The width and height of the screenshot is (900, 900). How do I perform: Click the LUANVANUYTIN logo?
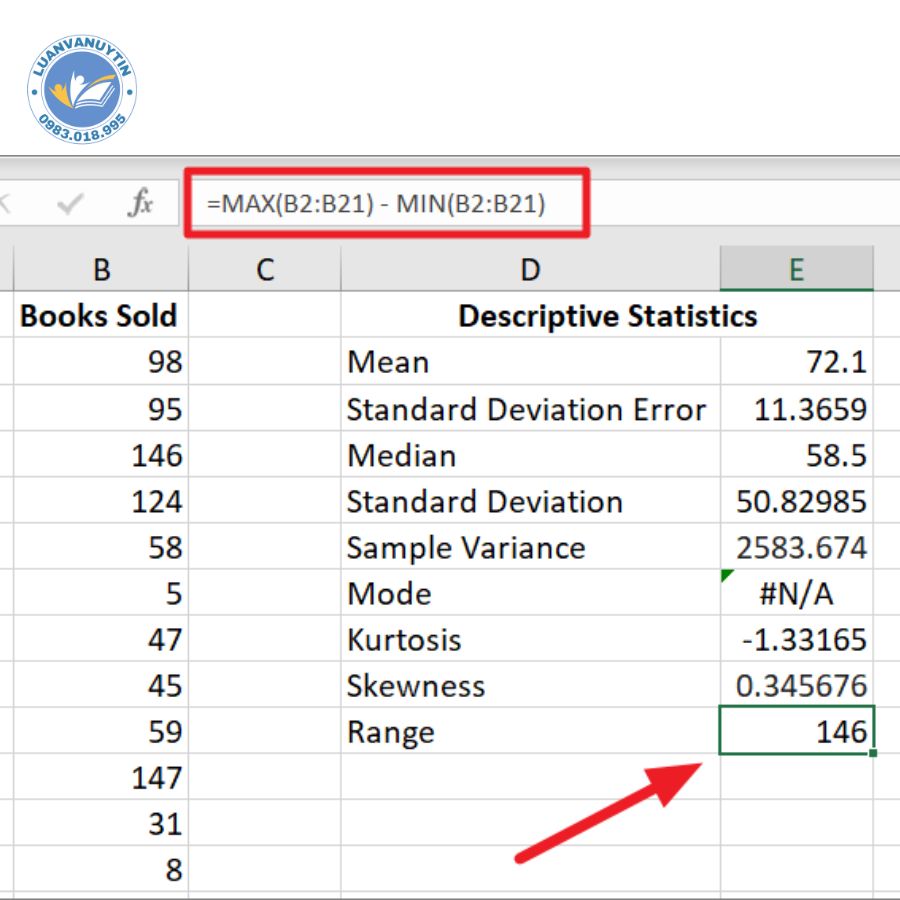[82, 92]
